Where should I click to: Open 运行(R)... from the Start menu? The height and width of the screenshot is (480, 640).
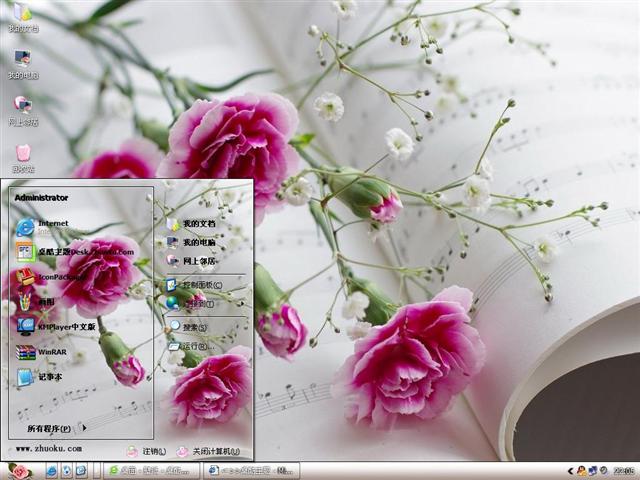tap(192, 347)
